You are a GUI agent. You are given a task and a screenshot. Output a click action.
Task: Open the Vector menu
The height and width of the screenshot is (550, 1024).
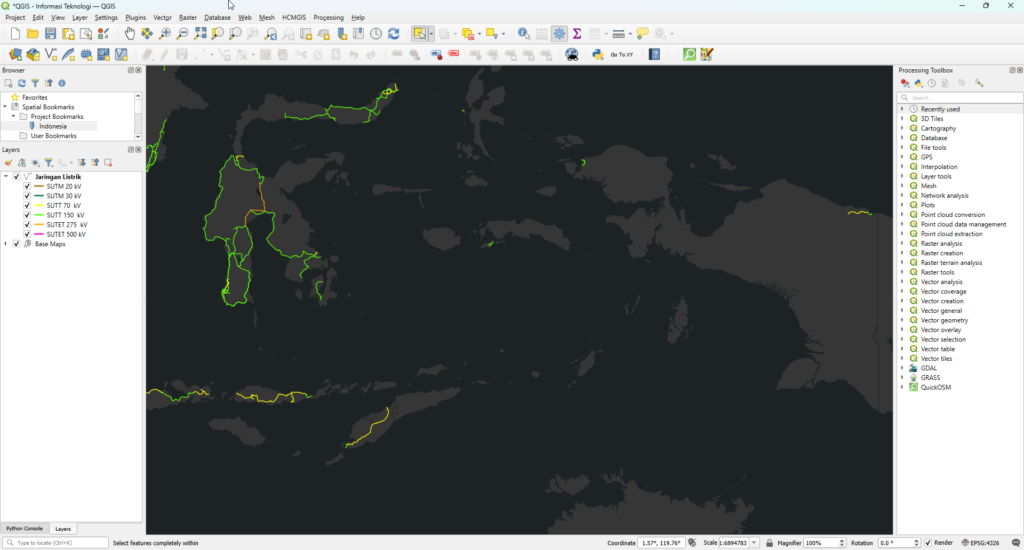click(162, 17)
